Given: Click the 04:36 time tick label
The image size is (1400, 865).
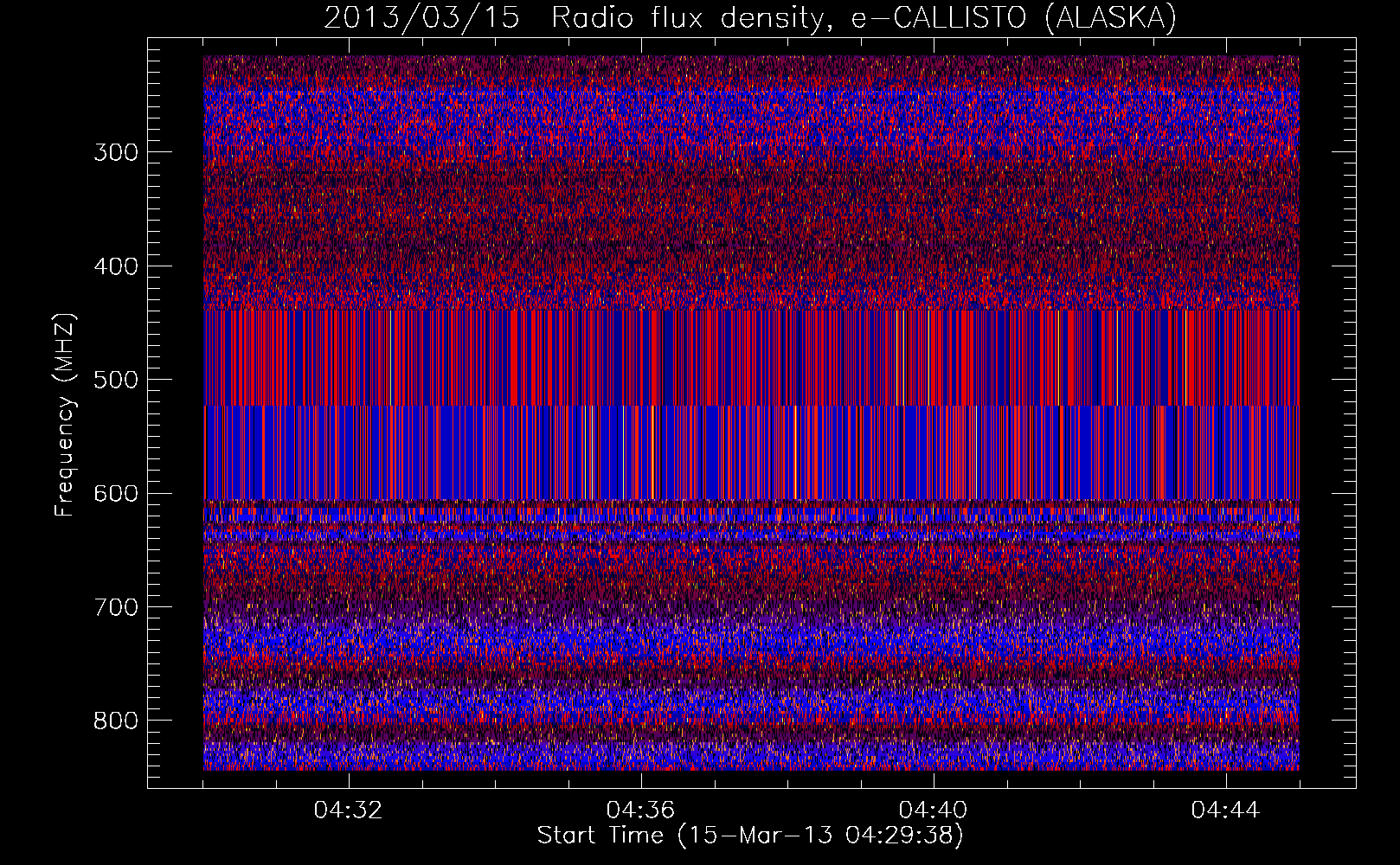Looking at the screenshot, I should coord(641,811).
